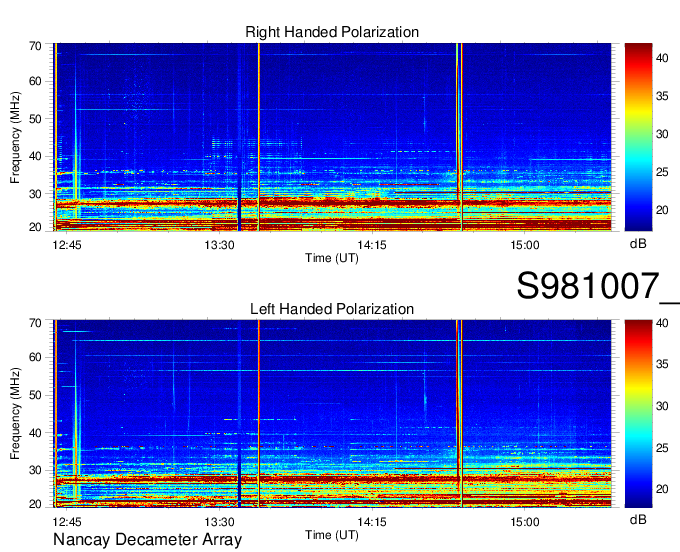The width and height of the screenshot is (680, 552).
Task: Click the 15:00 tick on the right-handed plot
Action: [525, 245]
